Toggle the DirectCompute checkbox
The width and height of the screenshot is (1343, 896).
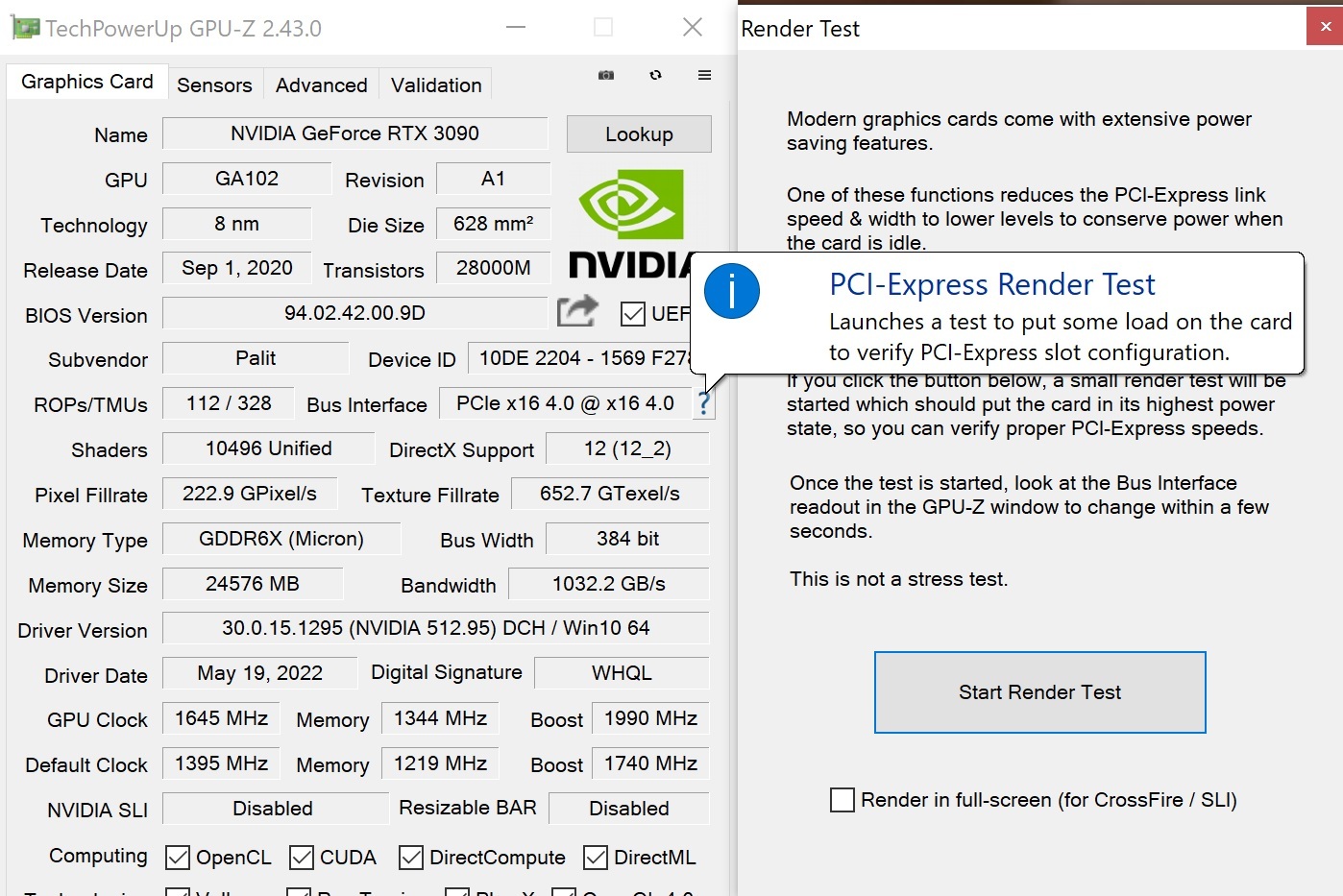point(411,858)
